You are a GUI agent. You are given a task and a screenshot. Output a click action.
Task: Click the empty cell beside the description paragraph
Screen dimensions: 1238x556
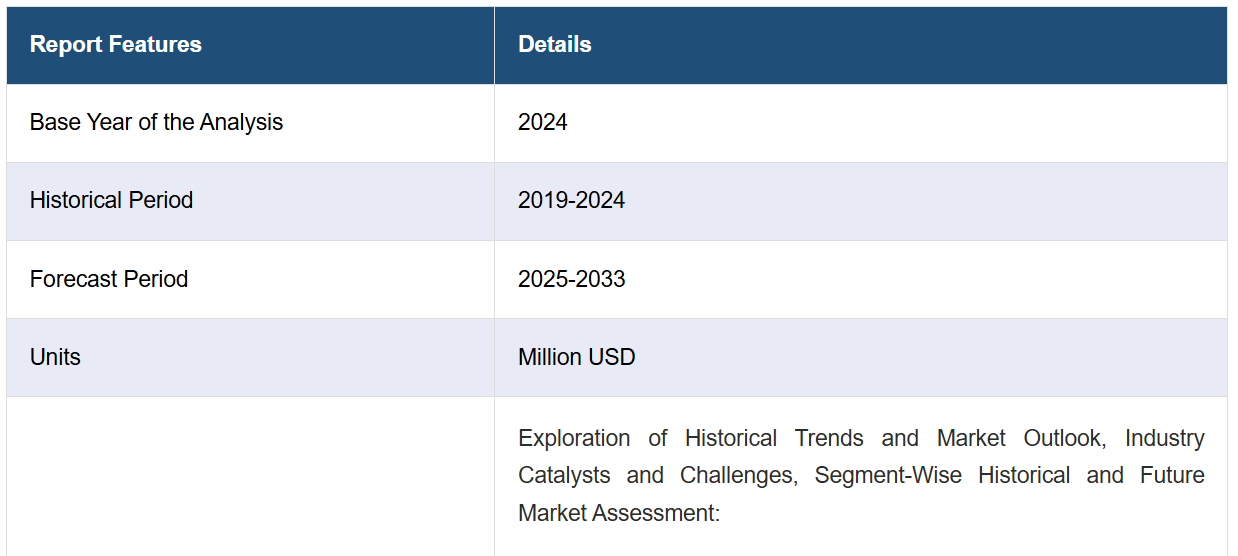pyautogui.click(x=250, y=476)
